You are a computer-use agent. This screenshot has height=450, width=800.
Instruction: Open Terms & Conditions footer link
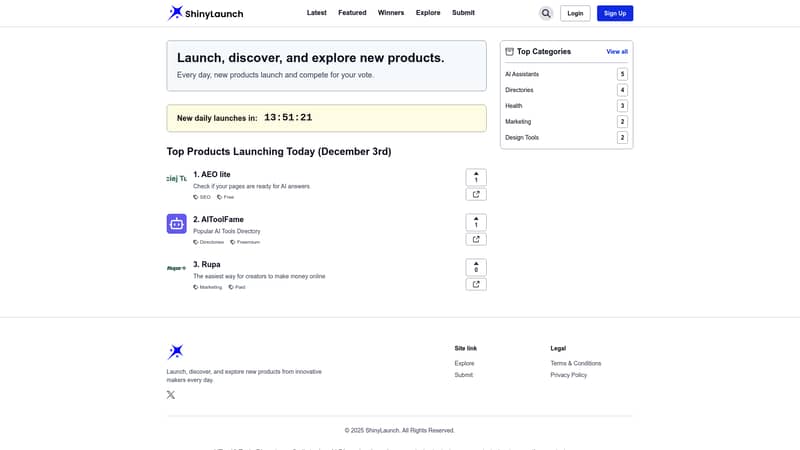575,363
